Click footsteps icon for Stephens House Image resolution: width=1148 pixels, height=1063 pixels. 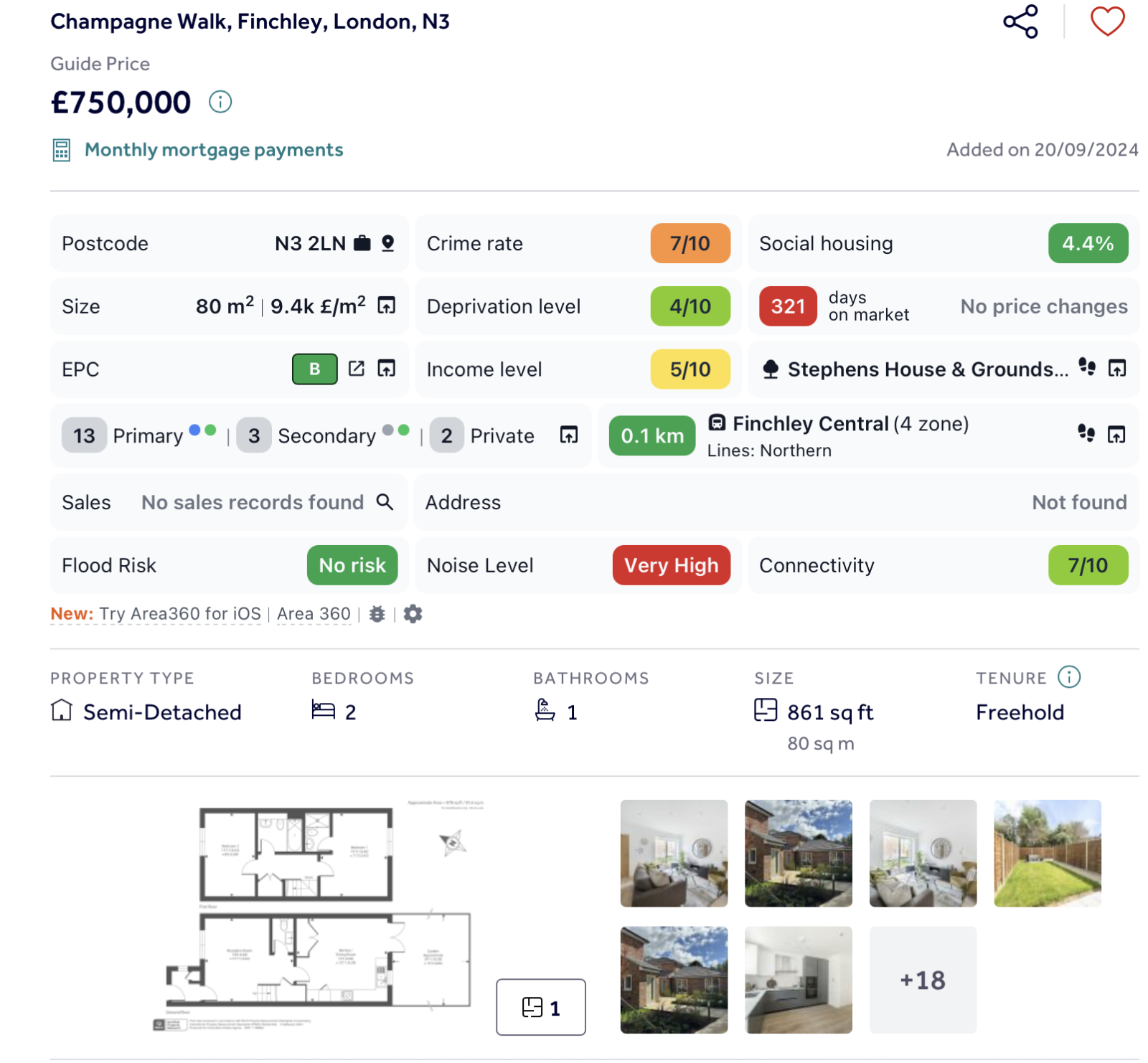[x=1087, y=367]
